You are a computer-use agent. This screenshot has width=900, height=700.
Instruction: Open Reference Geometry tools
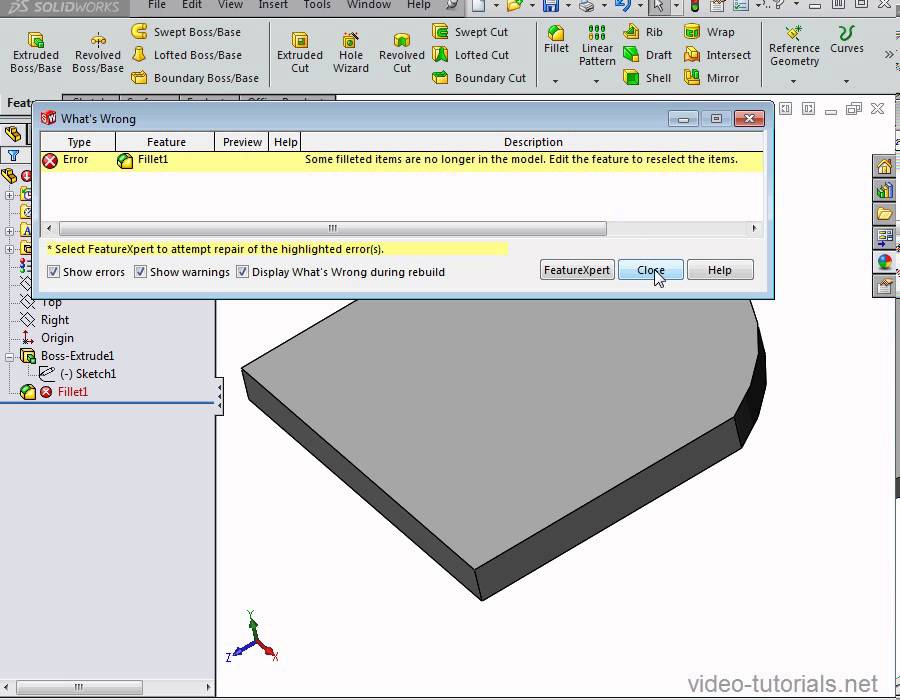pos(794,46)
